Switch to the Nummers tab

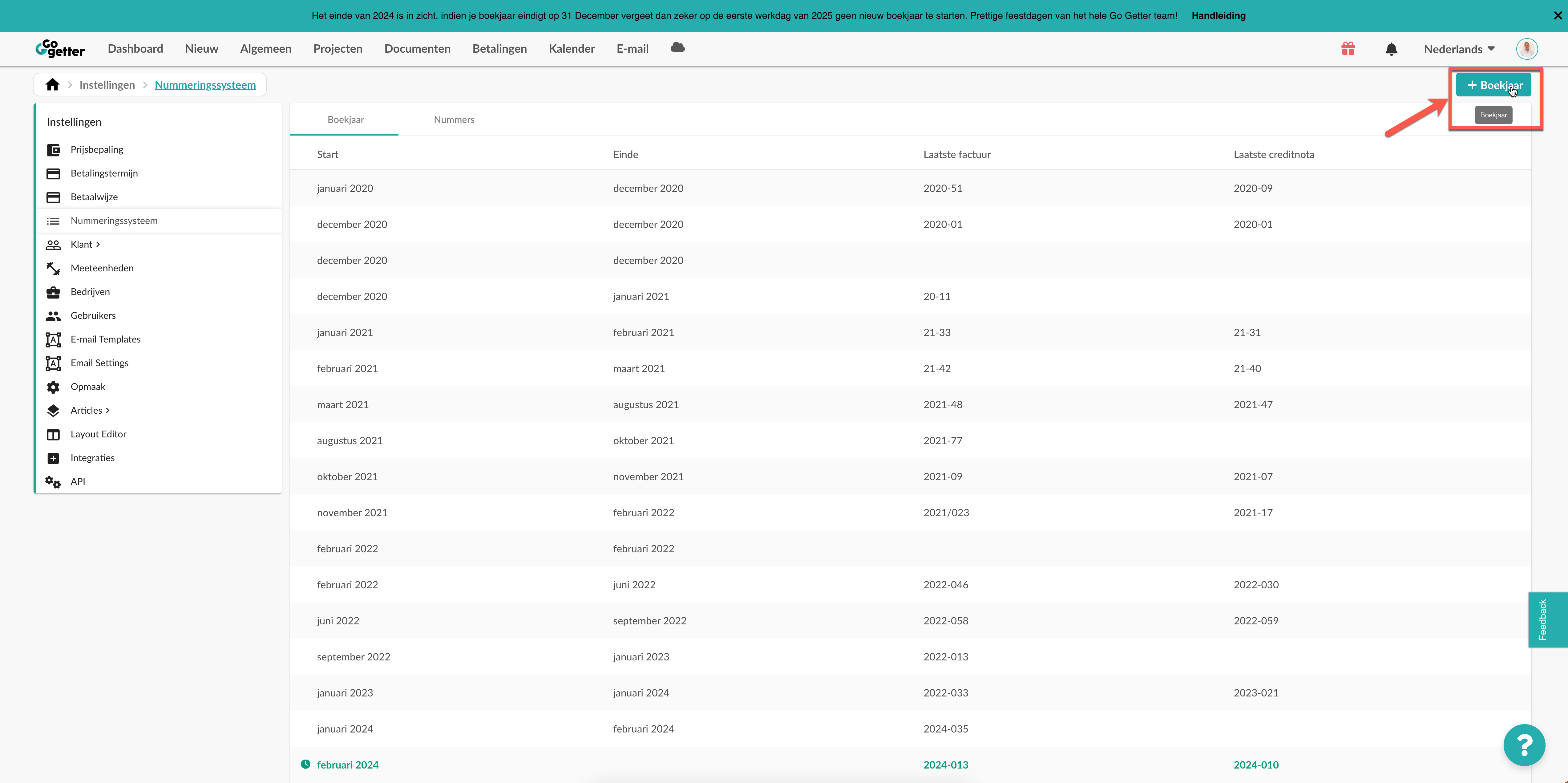click(x=454, y=120)
